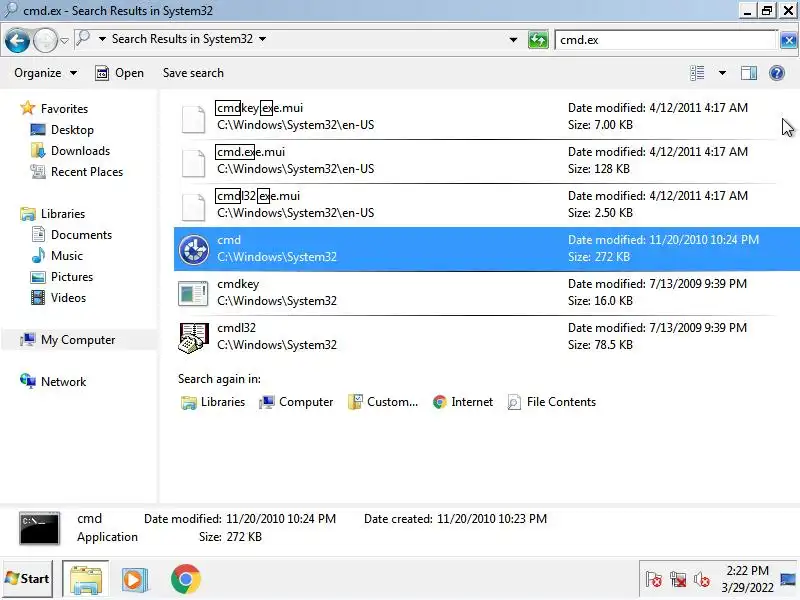Viewport: 800px width, 600px height.
Task: Select the cmdl32.exe.mui file name
Action: click(x=258, y=195)
